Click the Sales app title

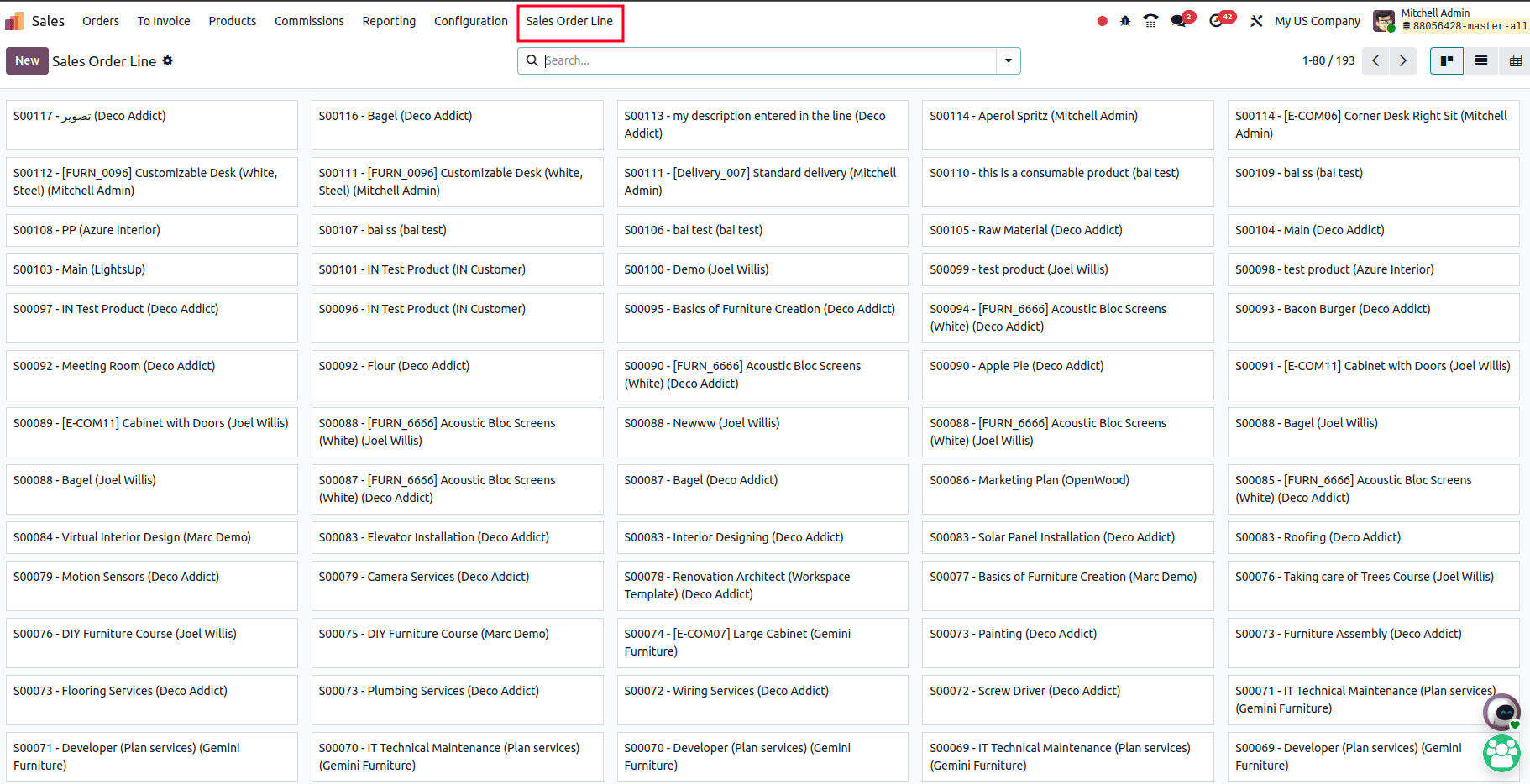[x=48, y=21]
